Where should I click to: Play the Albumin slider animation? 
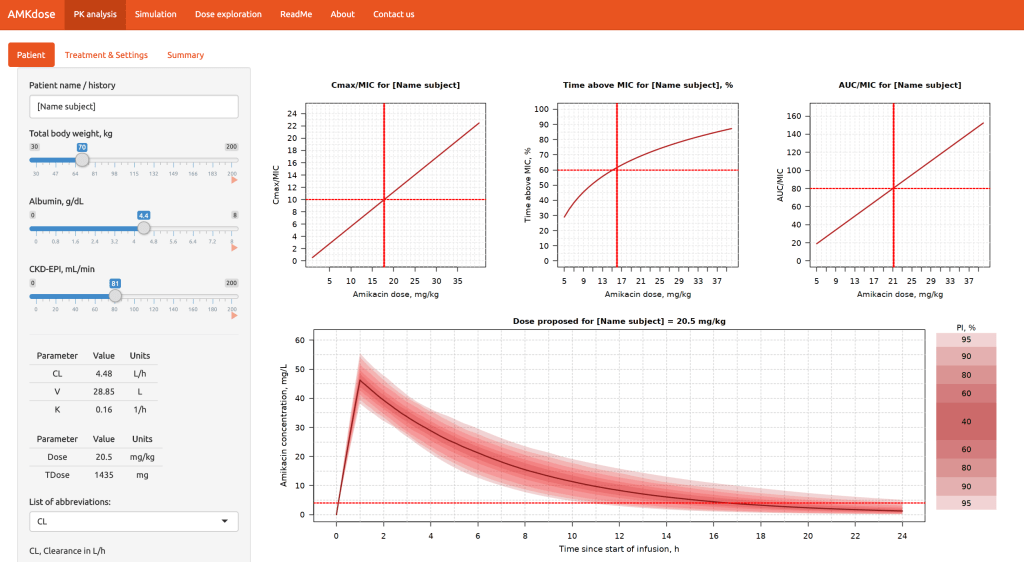click(234, 247)
